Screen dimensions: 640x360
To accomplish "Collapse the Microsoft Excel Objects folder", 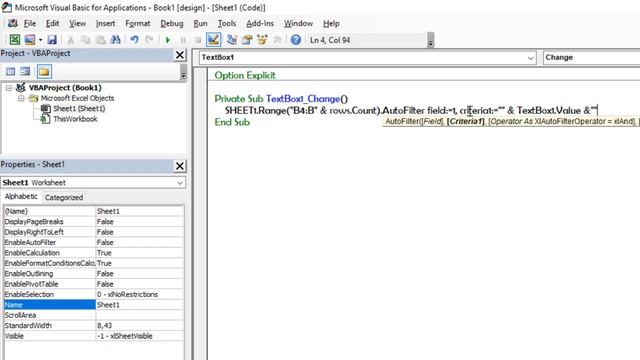I will coord(21,98).
